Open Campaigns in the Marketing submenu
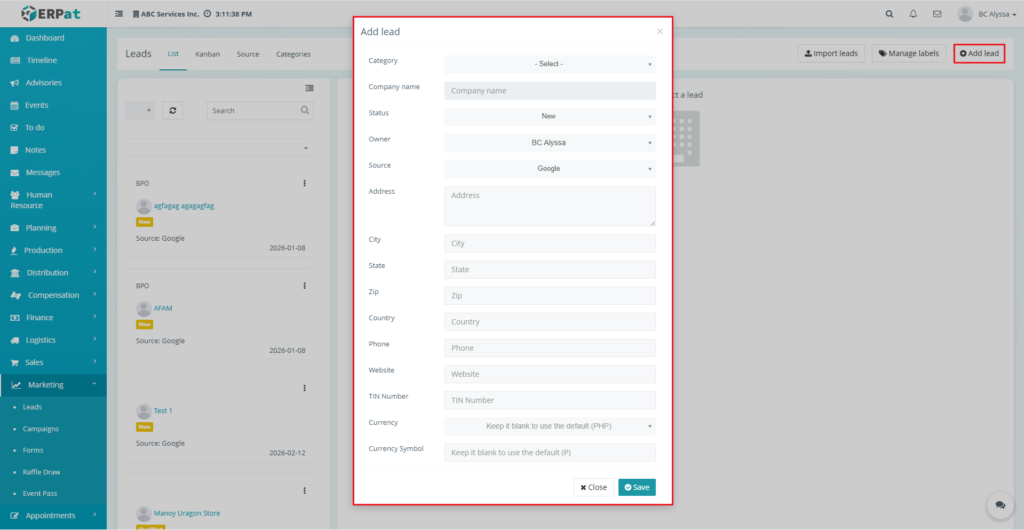 point(41,429)
